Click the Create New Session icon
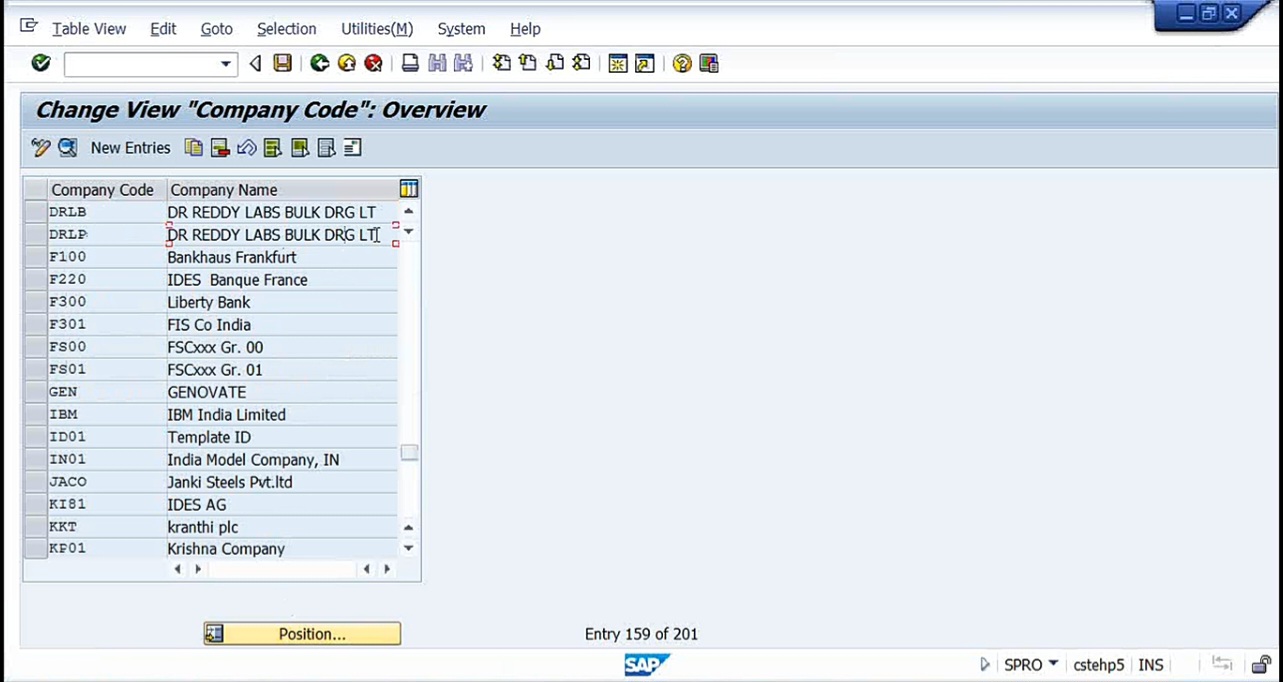 [618, 63]
